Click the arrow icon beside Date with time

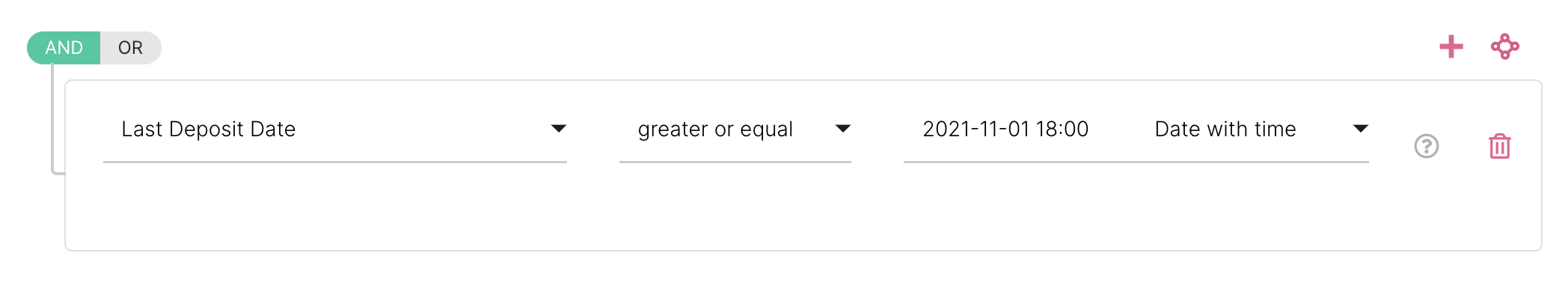[x=1360, y=129]
